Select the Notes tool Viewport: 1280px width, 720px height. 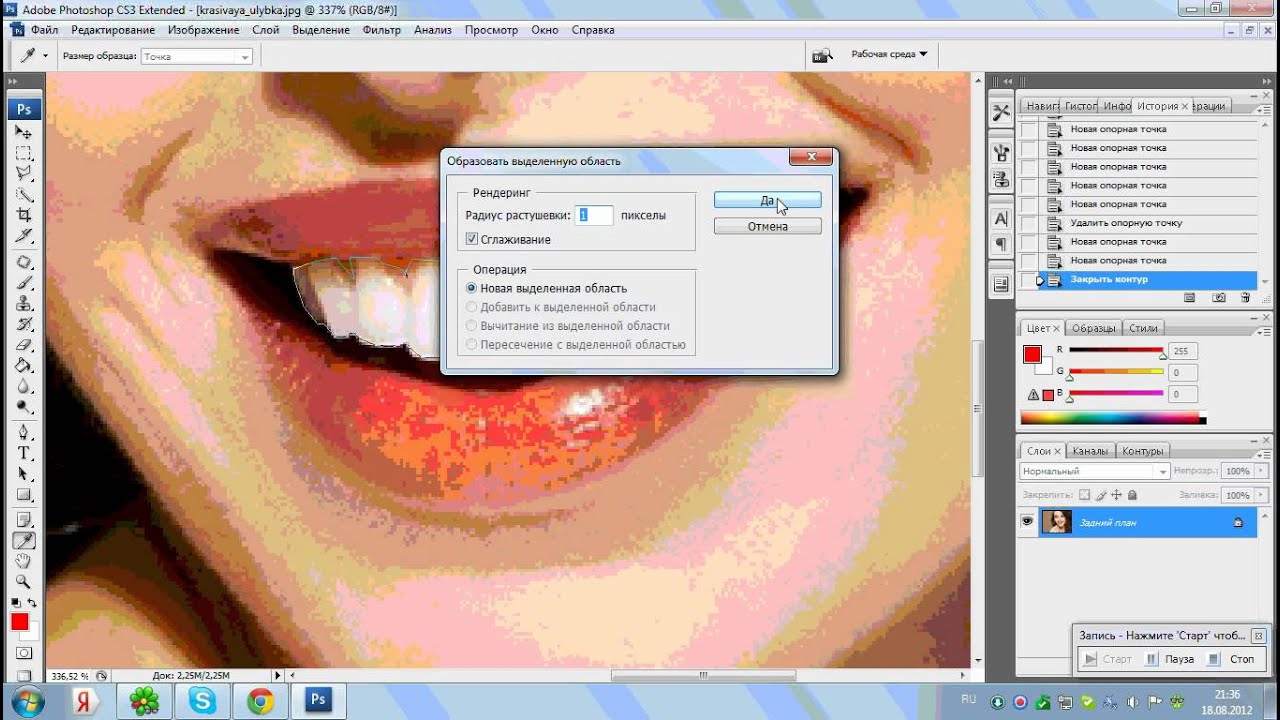tap(24, 520)
